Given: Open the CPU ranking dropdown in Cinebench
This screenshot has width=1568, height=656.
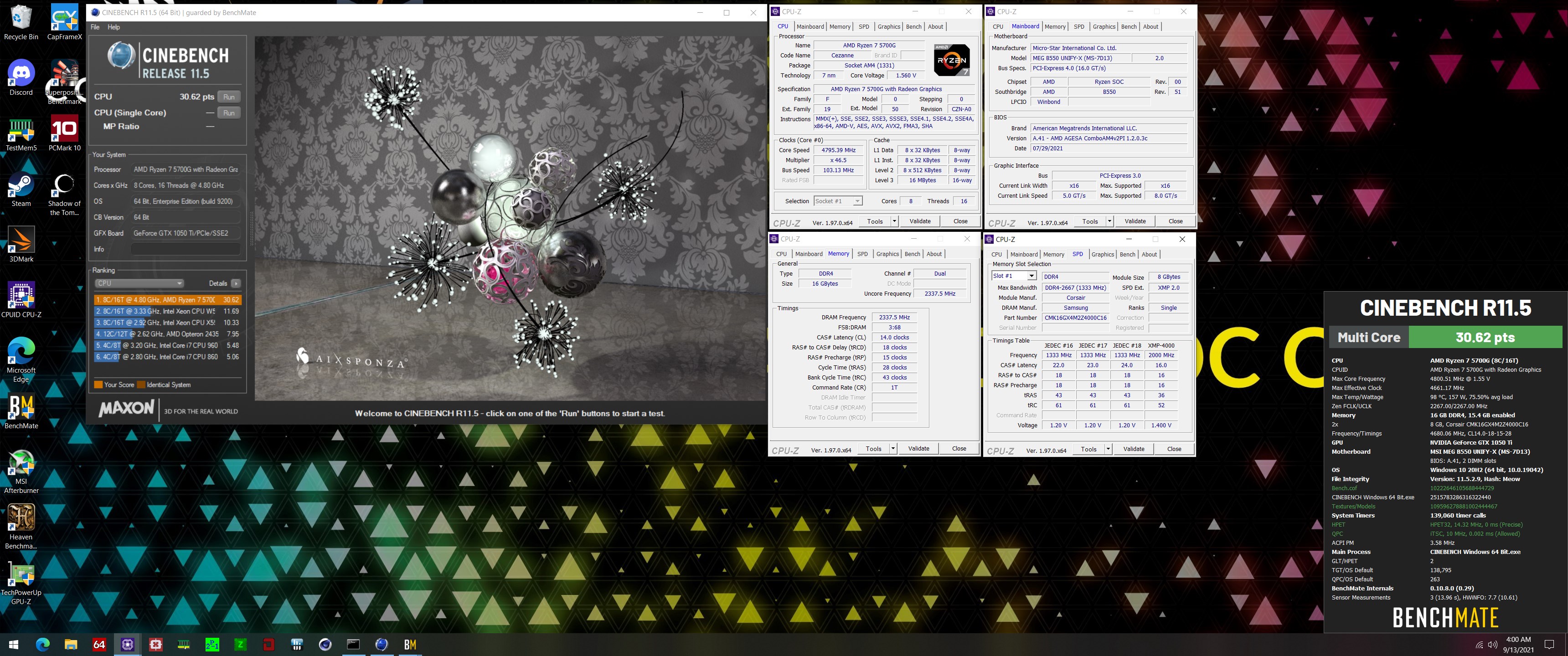Looking at the screenshot, I should tap(139, 283).
